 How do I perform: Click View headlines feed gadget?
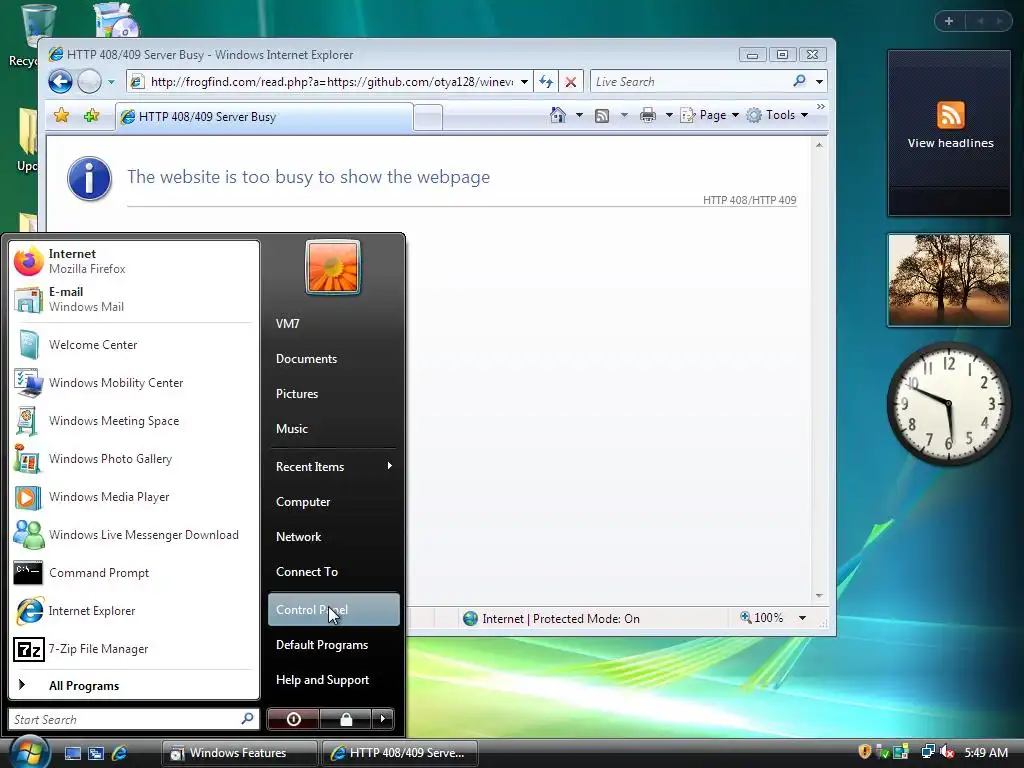click(x=949, y=133)
